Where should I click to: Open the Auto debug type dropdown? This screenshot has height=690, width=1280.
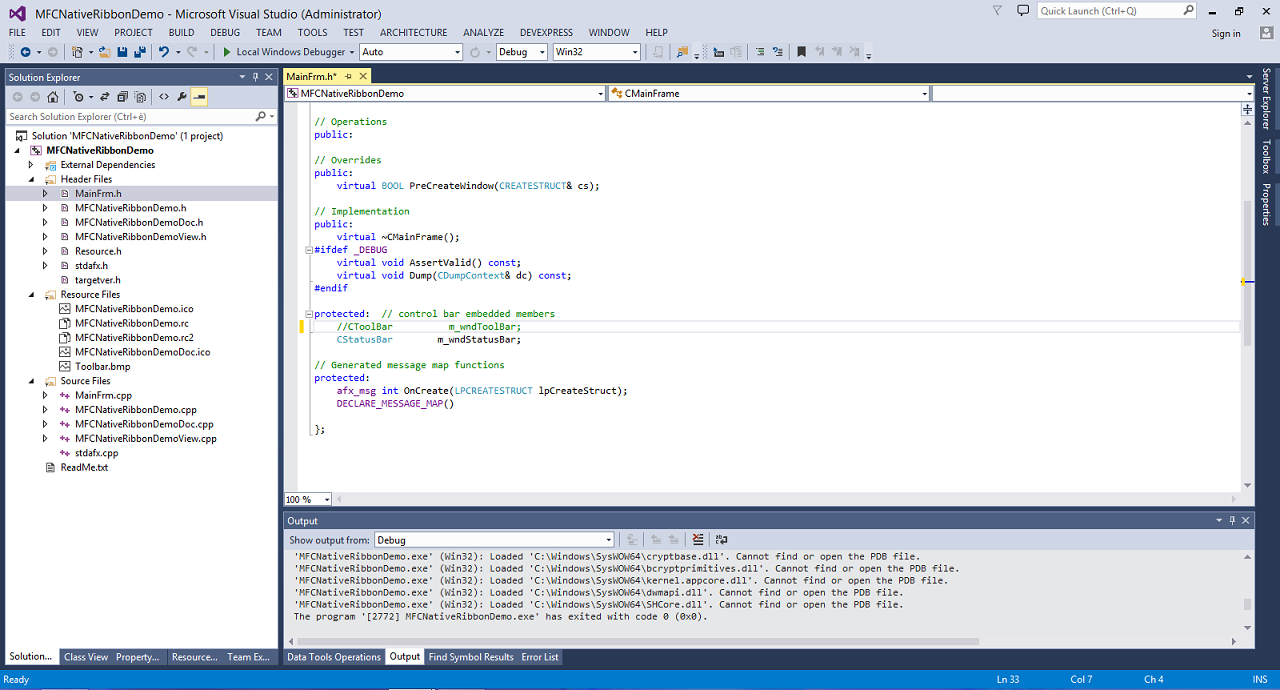click(411, 52)
